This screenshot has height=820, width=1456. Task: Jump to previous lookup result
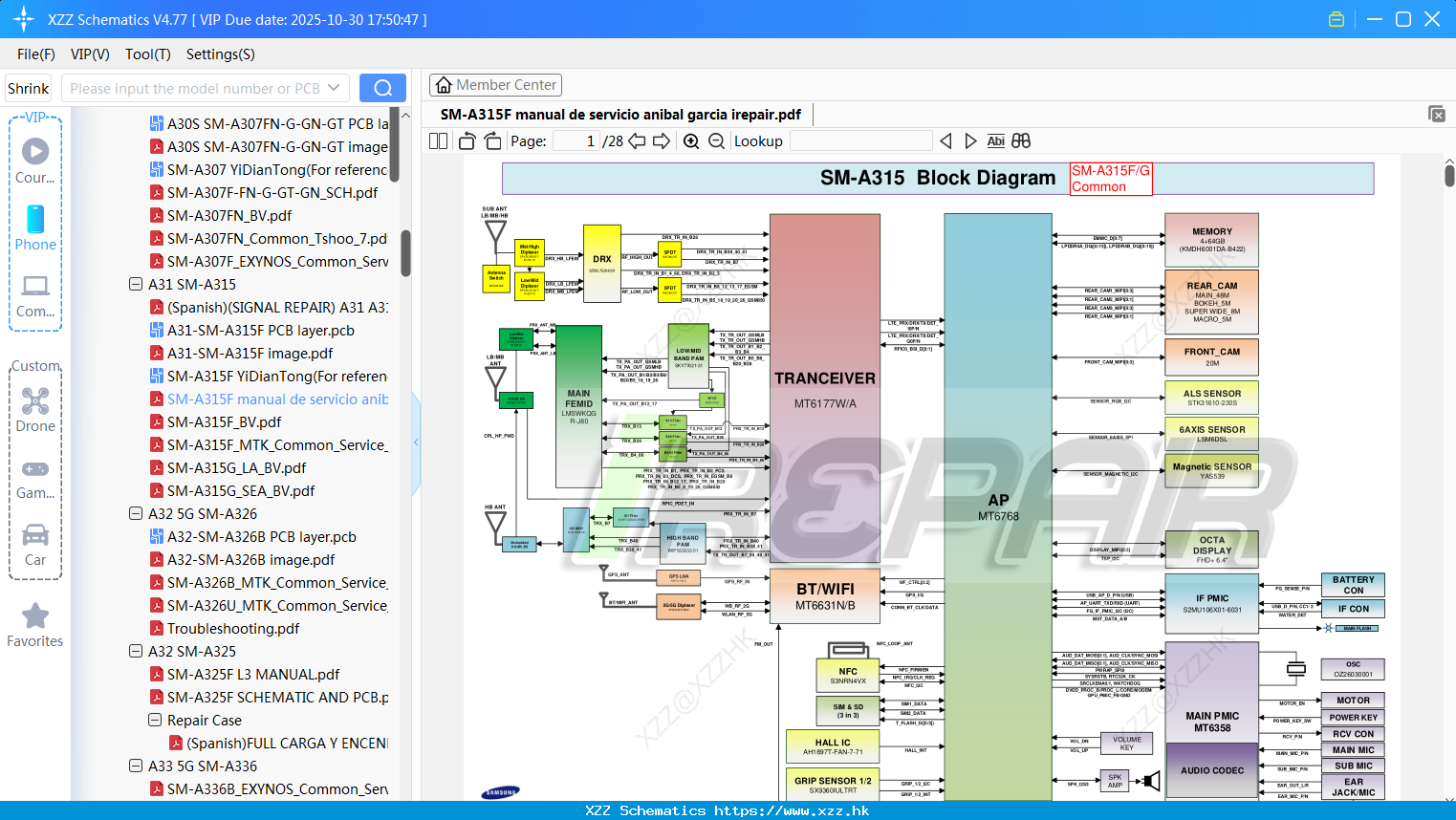[x=945, y=140]
